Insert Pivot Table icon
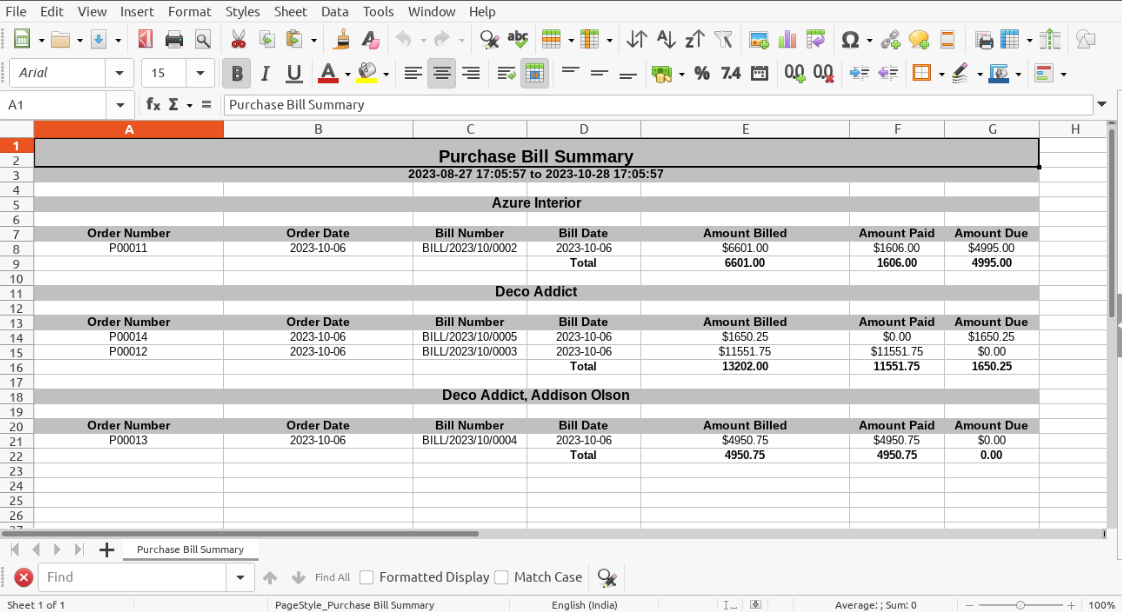Viewport: 1122px width, 612px height. (x=816, y=39)
